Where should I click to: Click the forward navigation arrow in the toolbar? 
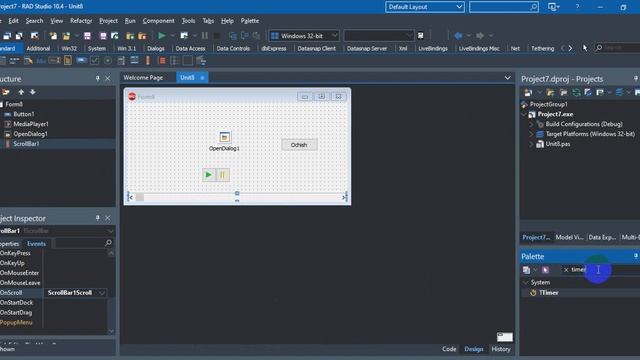pos(480,36)
